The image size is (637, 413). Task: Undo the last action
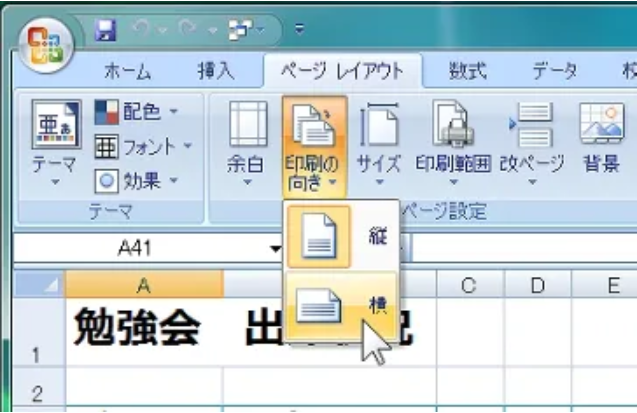click(x=141, y=30)
